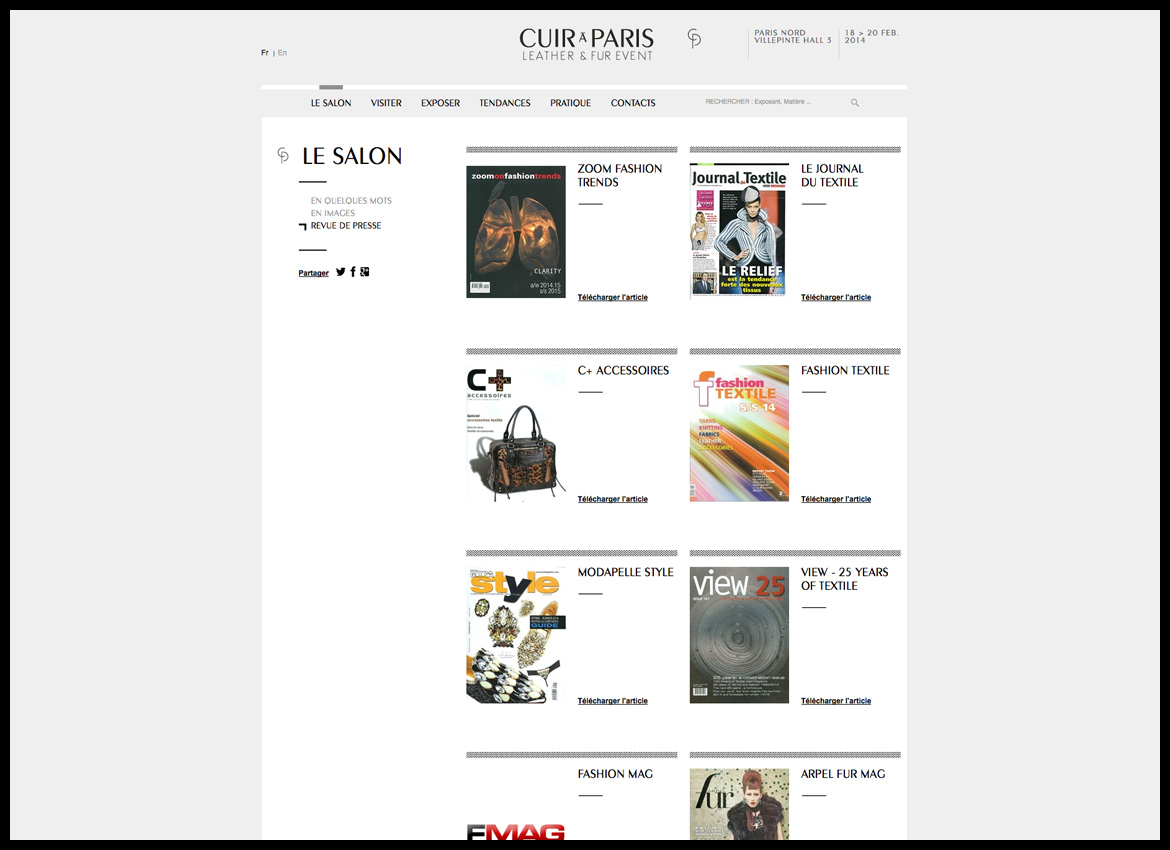Click the Zoom Fashion Trends title
This screenshot has height=850, width=1170.
click(619, 175)
